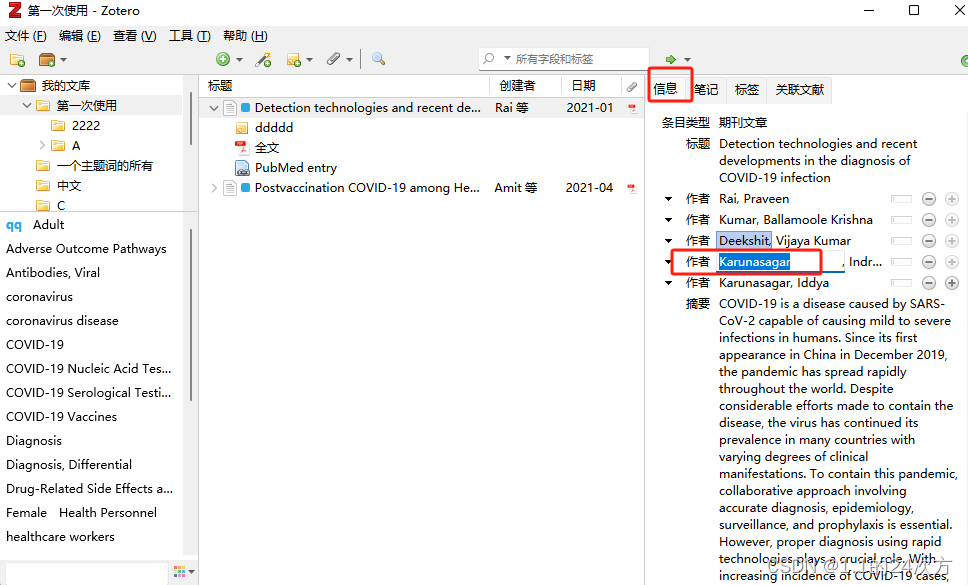This screenshot has height=585, width=968.
Task: Sort items by 创建者 column header
Action: 525,86
